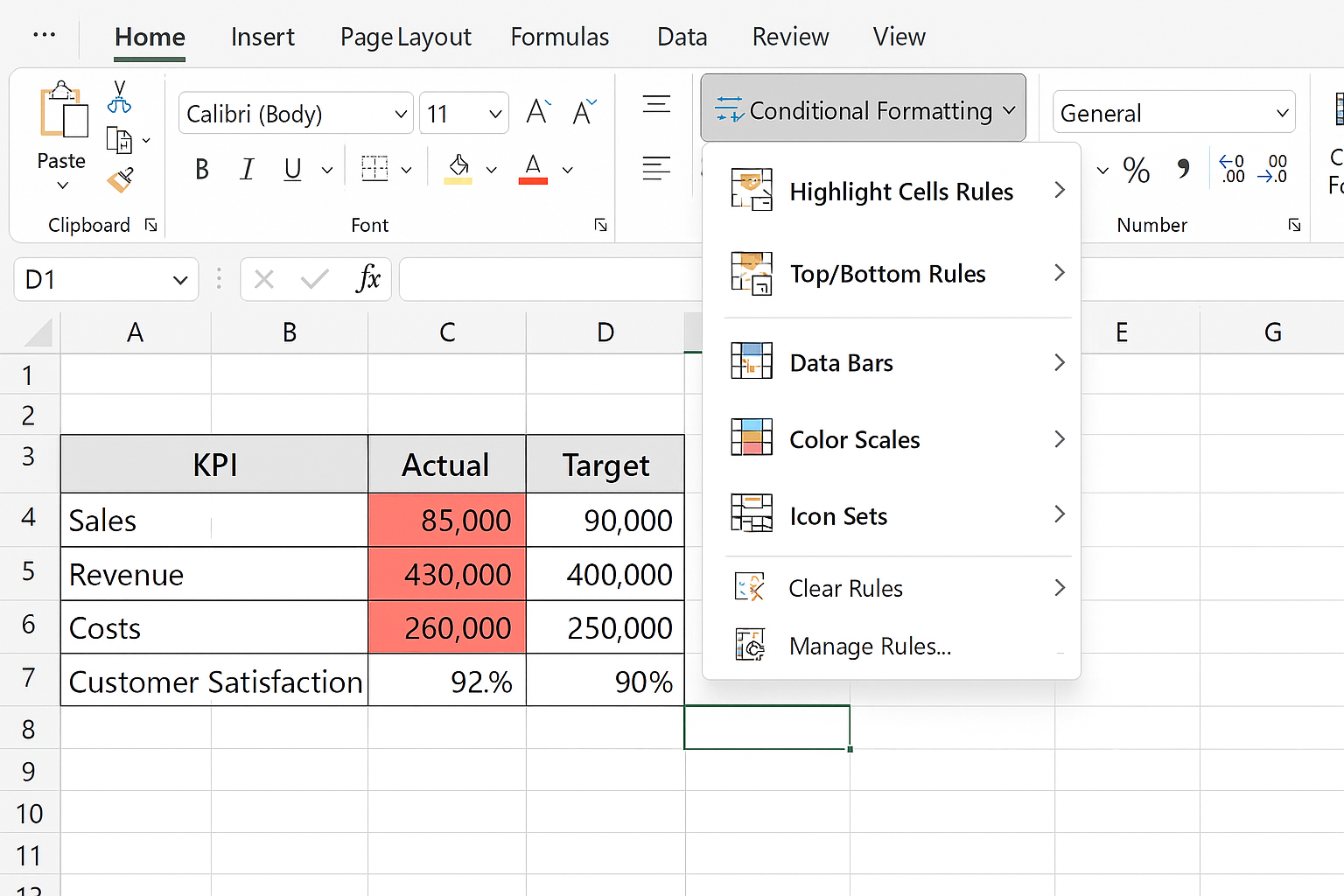Select column C header
The image size is (1344, 896).
(447, 332)
